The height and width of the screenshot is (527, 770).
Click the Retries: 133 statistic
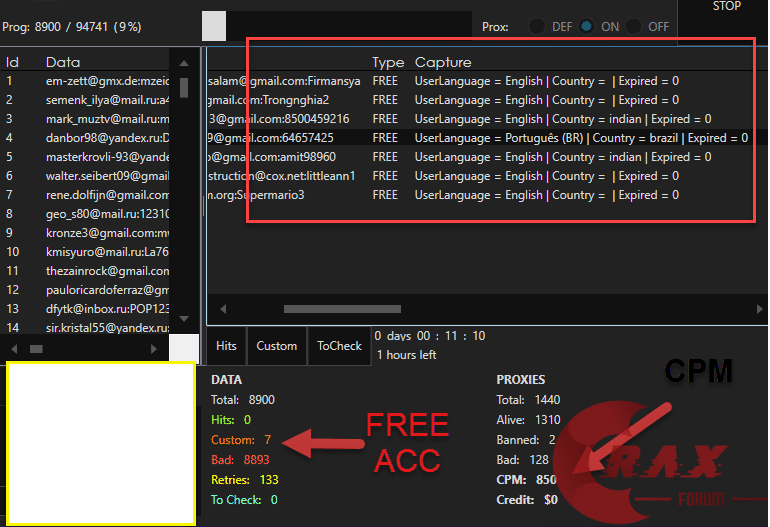(245, 480)
